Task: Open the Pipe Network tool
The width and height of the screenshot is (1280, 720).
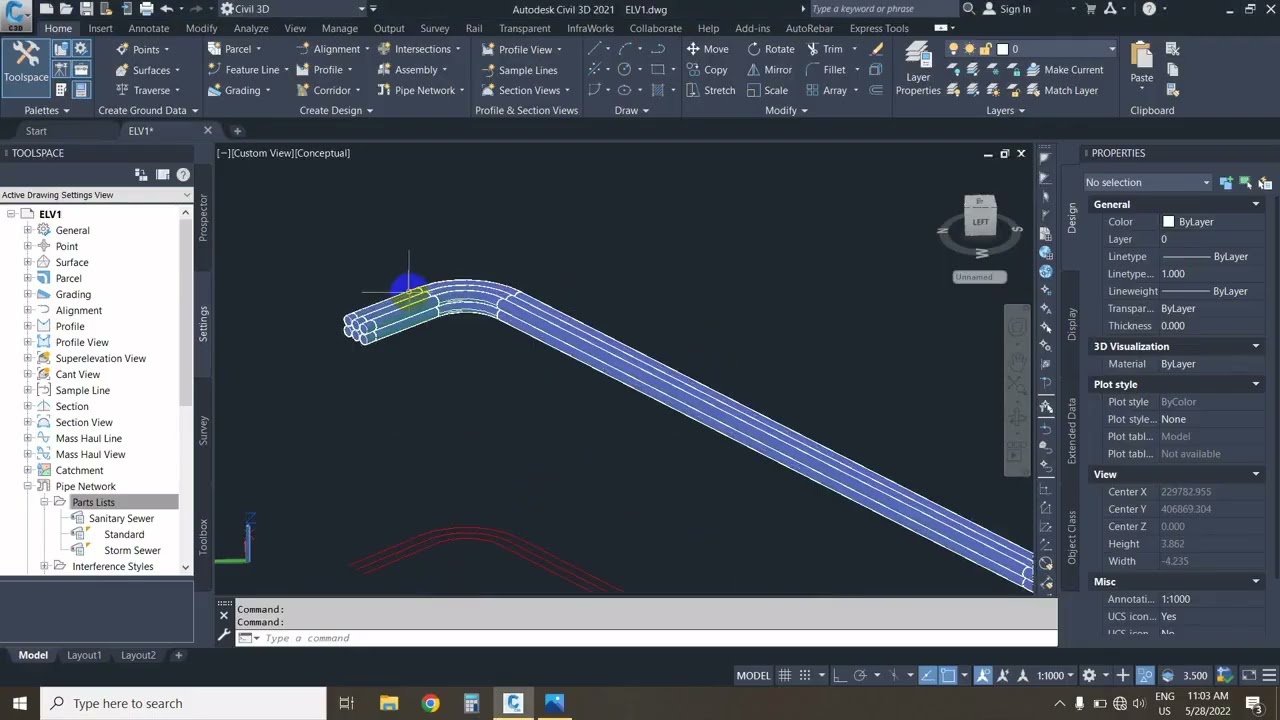Action: click(x=422, y=90)
